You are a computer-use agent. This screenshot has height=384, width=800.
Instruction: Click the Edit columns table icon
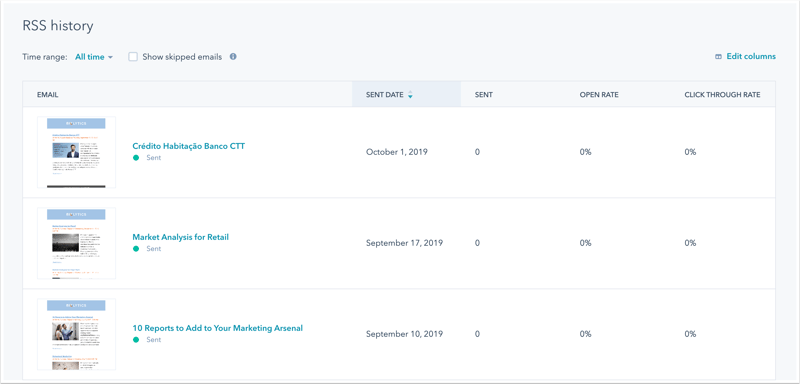718,57
